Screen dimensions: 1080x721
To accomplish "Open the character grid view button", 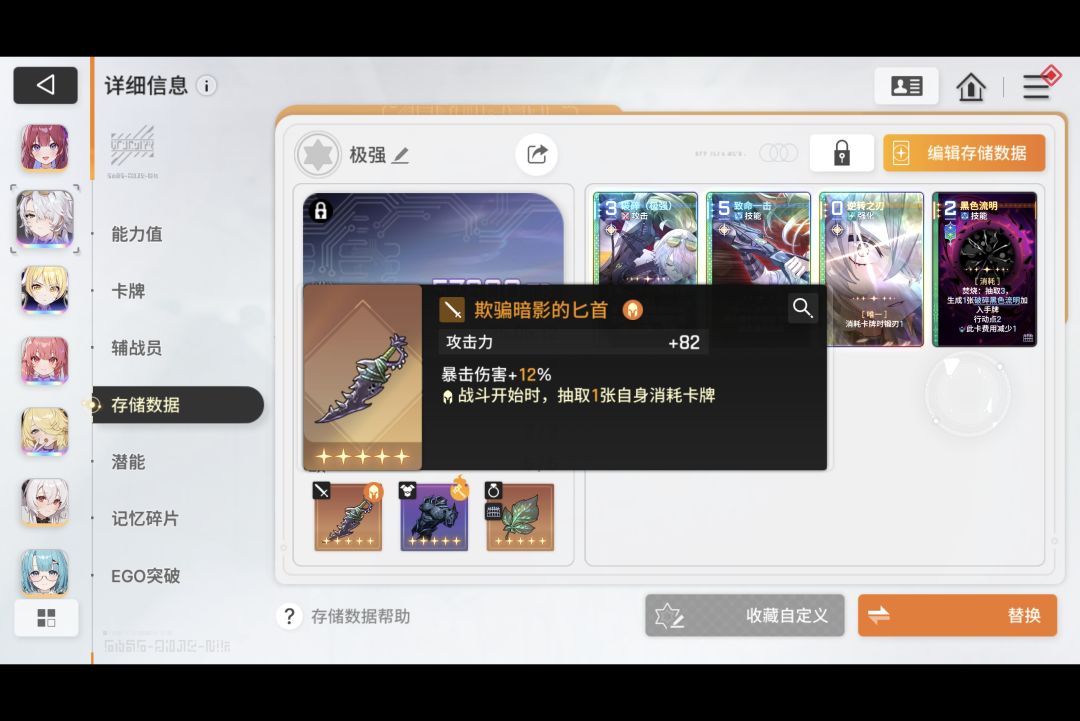I will click(46, 618).
